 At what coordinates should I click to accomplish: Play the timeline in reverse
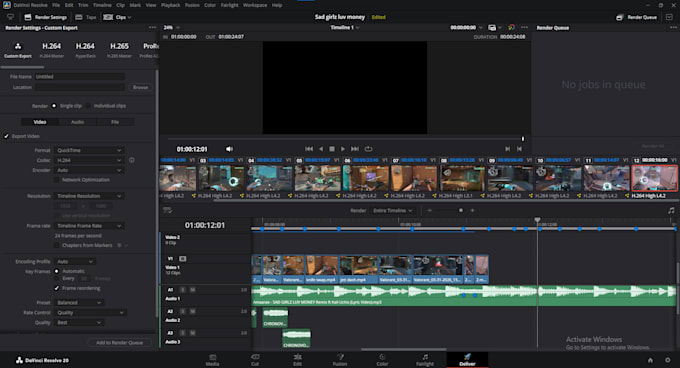pos(321,149)
